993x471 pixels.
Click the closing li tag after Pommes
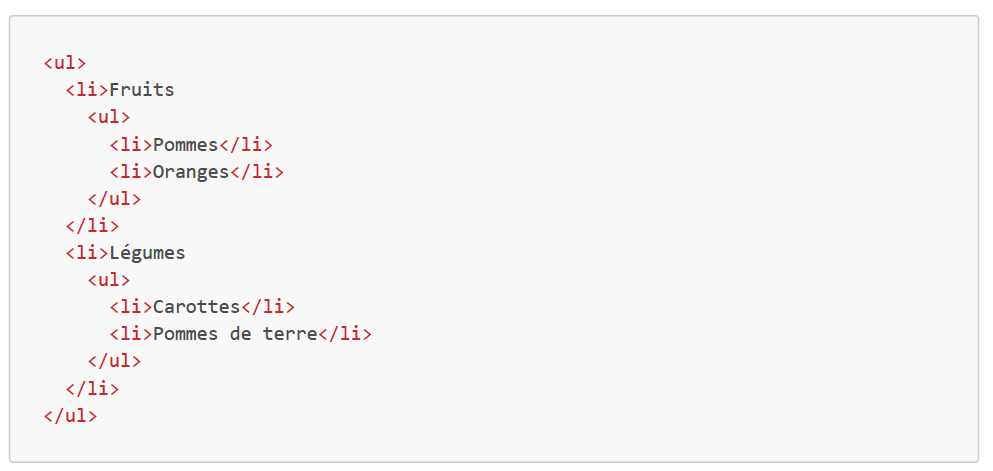[x=246, y=144]
